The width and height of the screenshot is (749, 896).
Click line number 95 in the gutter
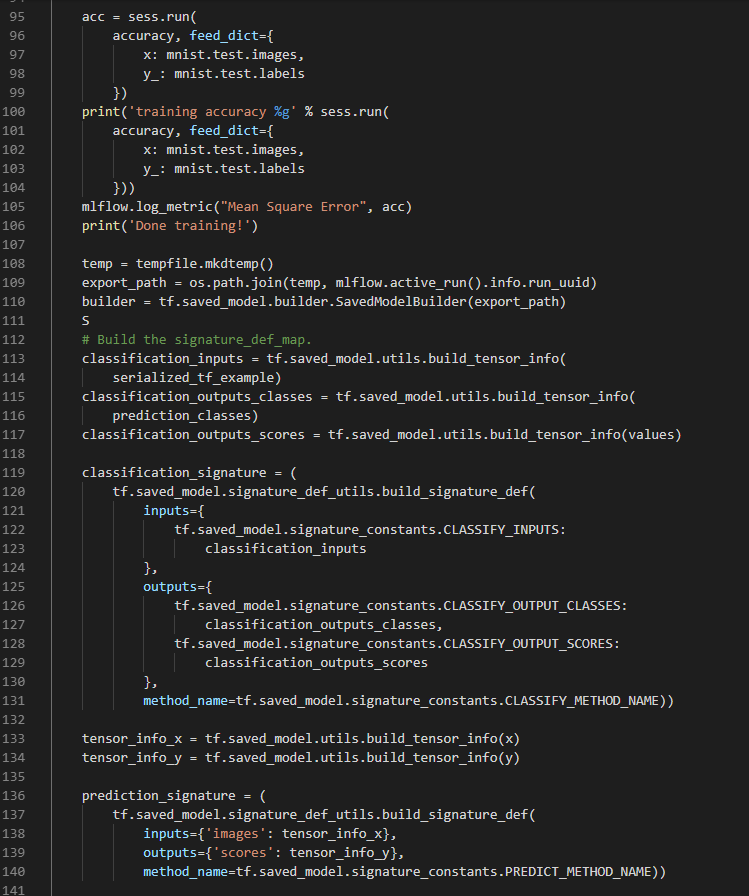click(x=17, y=17)
